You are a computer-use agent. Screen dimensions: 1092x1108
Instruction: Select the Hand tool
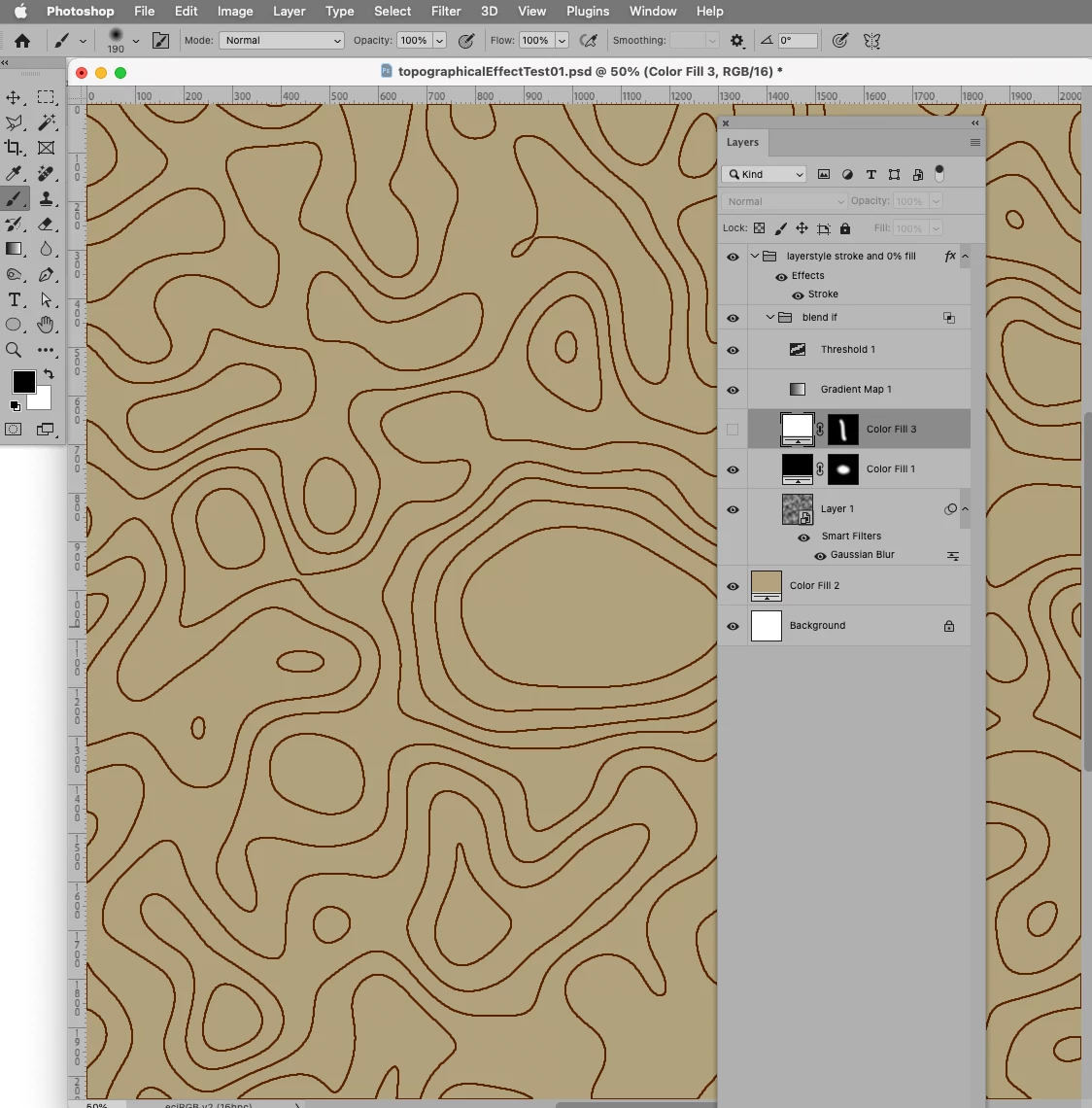coord(46,325)
